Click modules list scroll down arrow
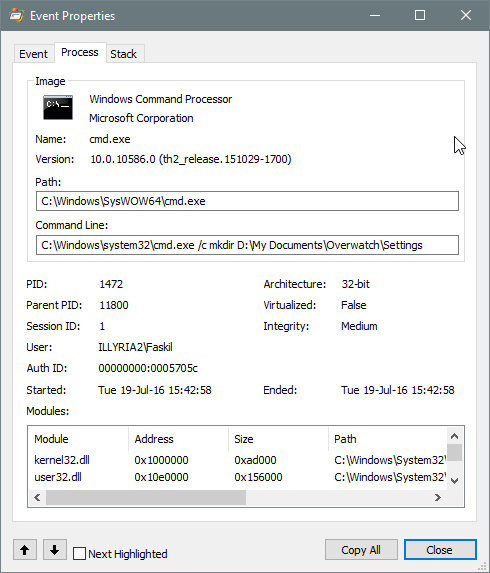The image size is (490, 573). click(x=455, y=481)
